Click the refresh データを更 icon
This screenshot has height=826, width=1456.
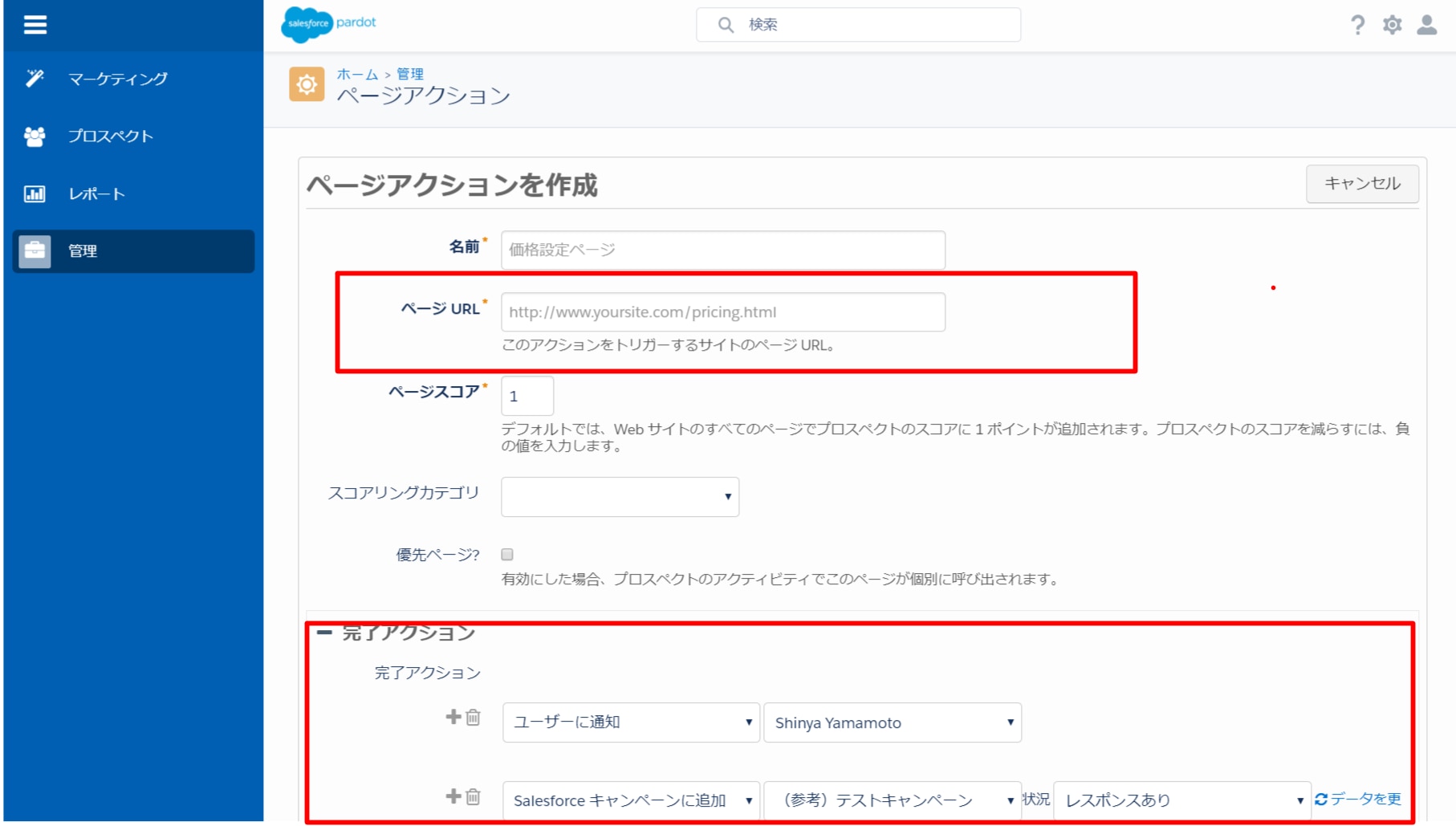point(1321,799)
